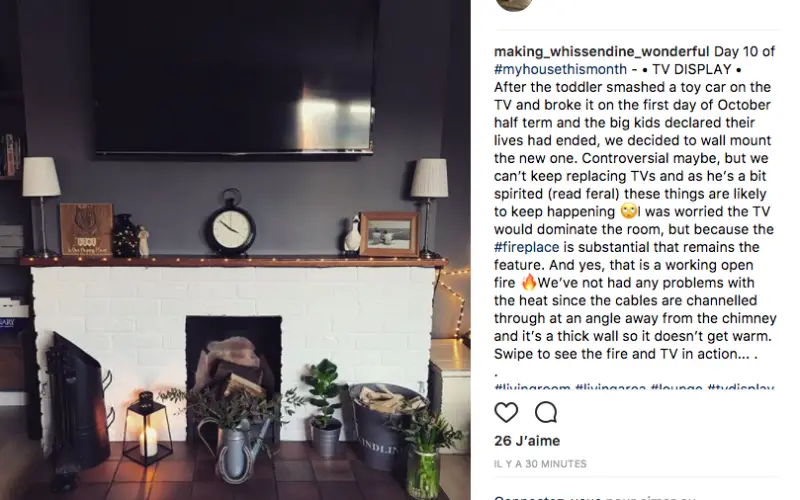This screenshot has height=500, width=800.
Task: Click the mantel clock in the photo
Action: pyautogui.click(x=231, y=223)
